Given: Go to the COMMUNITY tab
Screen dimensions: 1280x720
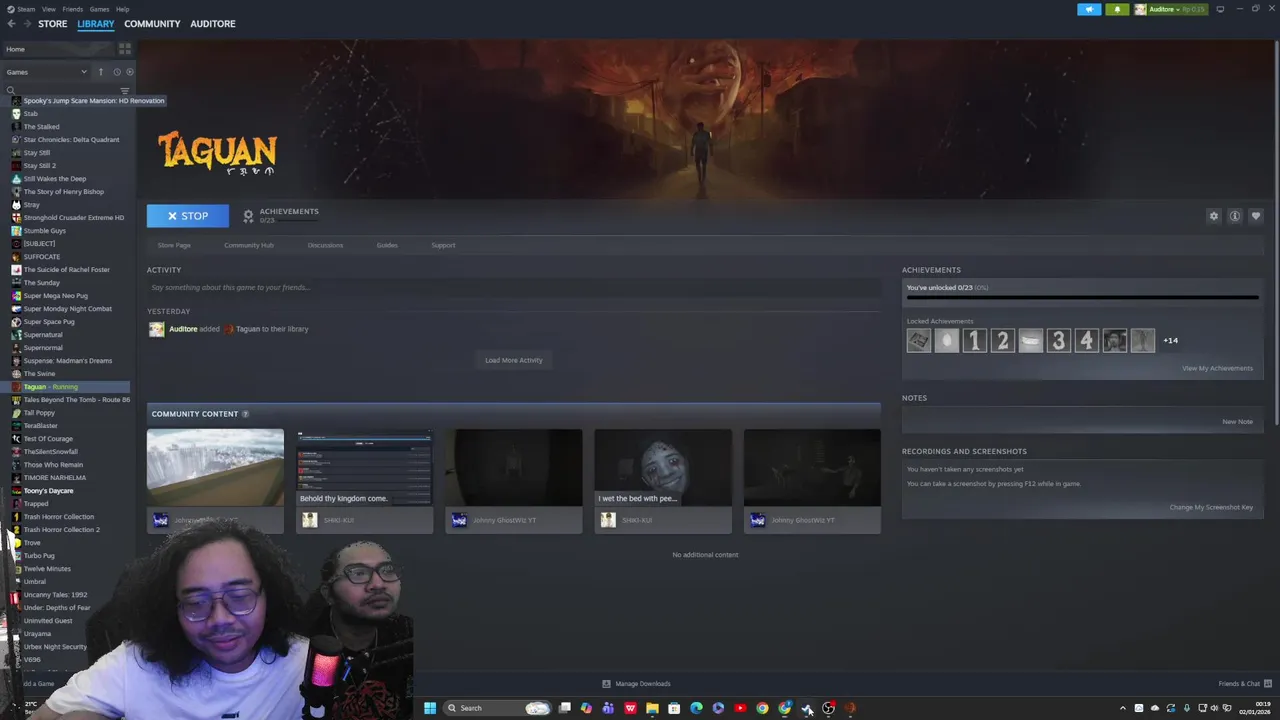Looking at the screenshot, I should (x=152, y=24).
